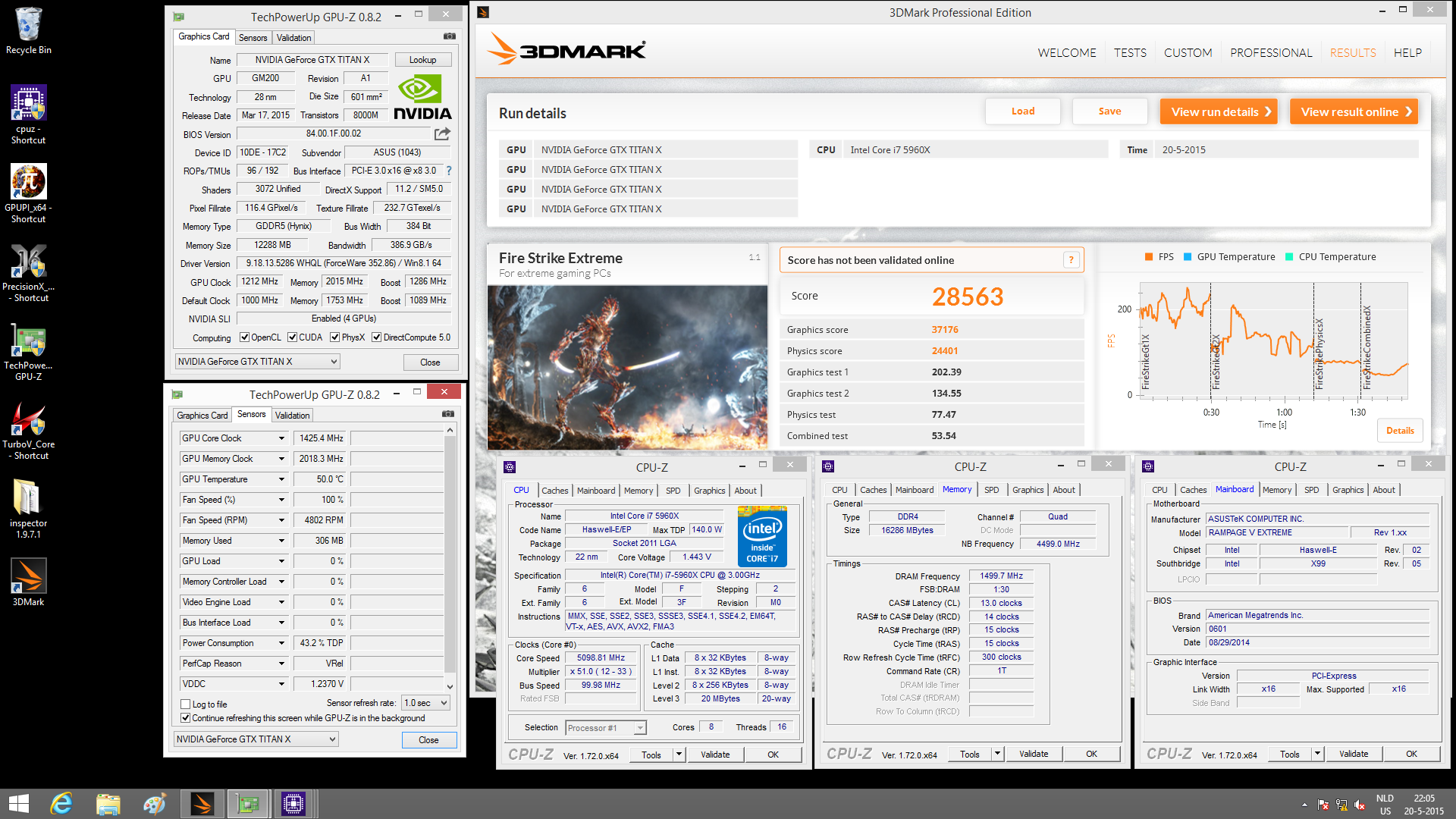The image size is (1456, 819).
Task: Switch to Sensors tab in top GPU-Z window
Action: click(x=253, y=37)
